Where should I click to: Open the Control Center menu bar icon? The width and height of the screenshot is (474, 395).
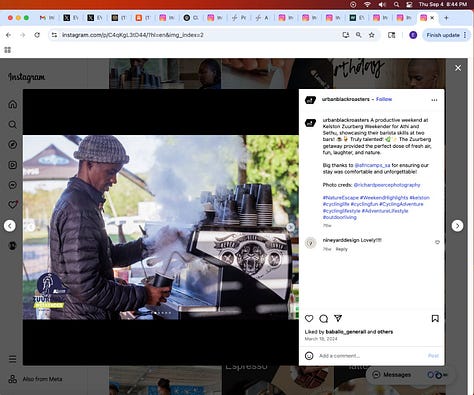pyautogui.click(x=409, y=4)
